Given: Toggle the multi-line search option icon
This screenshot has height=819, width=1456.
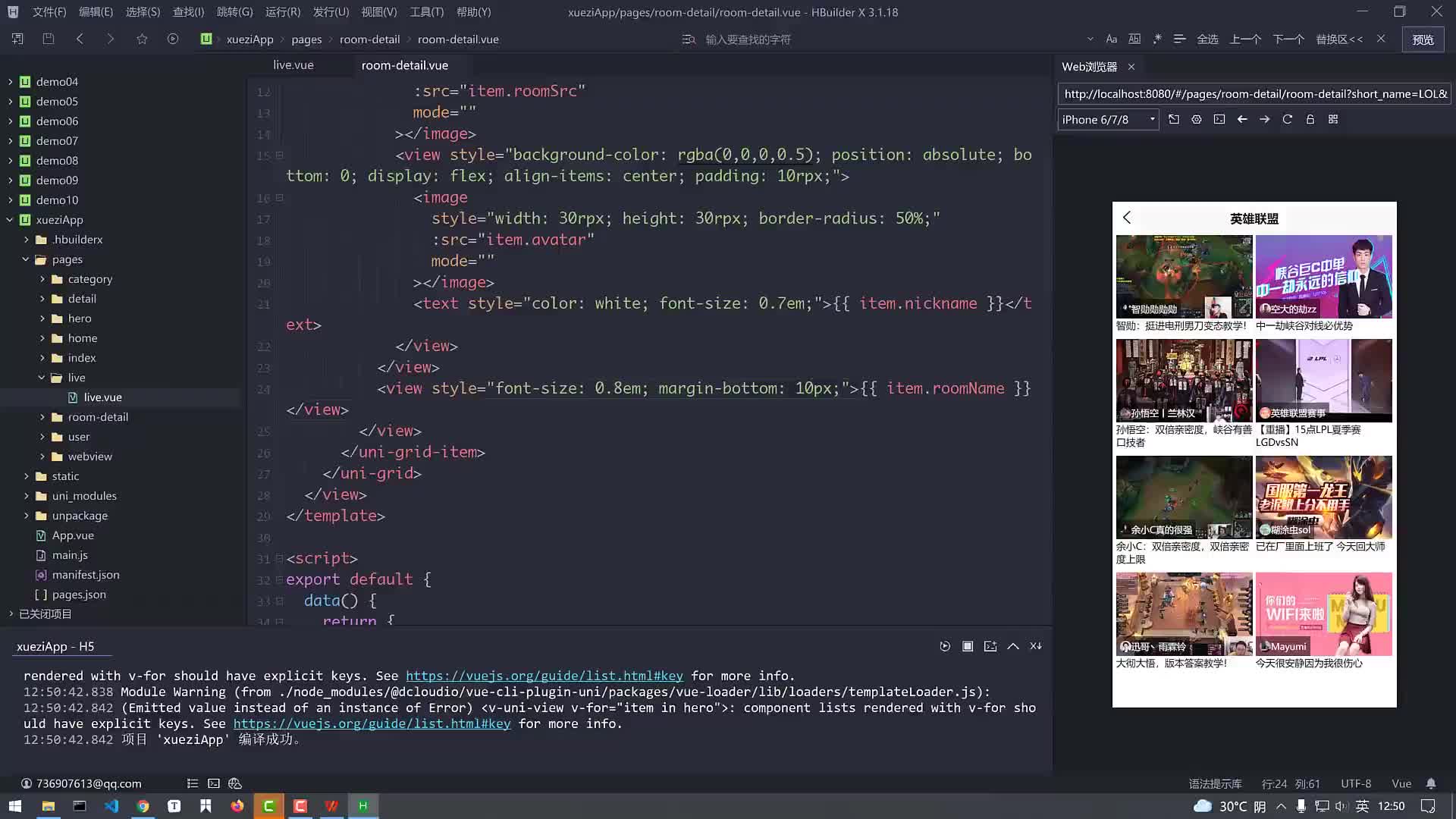Looking at the screenshot, I should [1179, 39].
